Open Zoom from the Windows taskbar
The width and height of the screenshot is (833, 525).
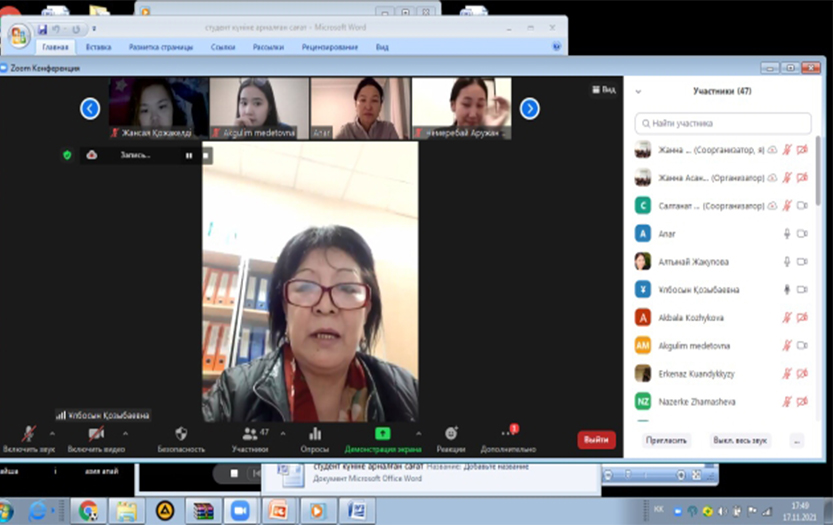[240, 510]
